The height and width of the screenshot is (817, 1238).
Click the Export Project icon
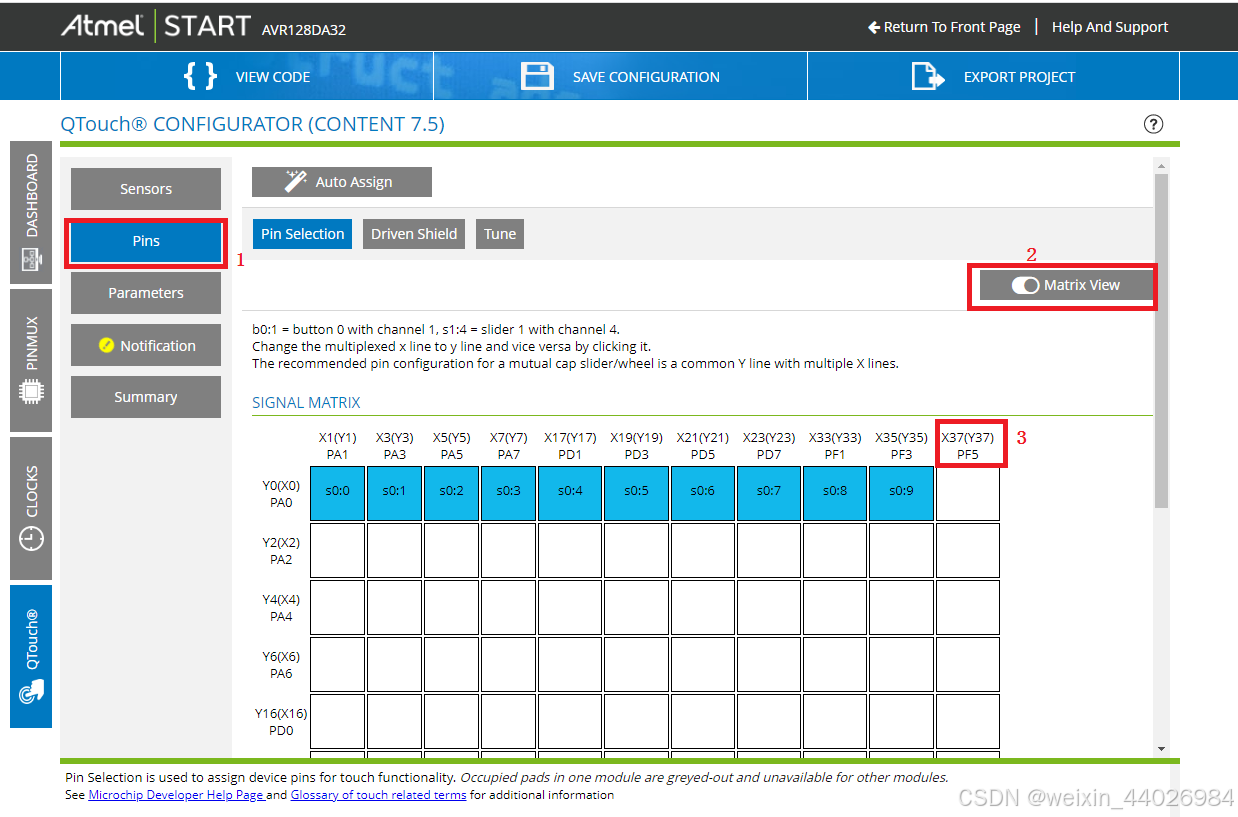[x=927, y=76]
